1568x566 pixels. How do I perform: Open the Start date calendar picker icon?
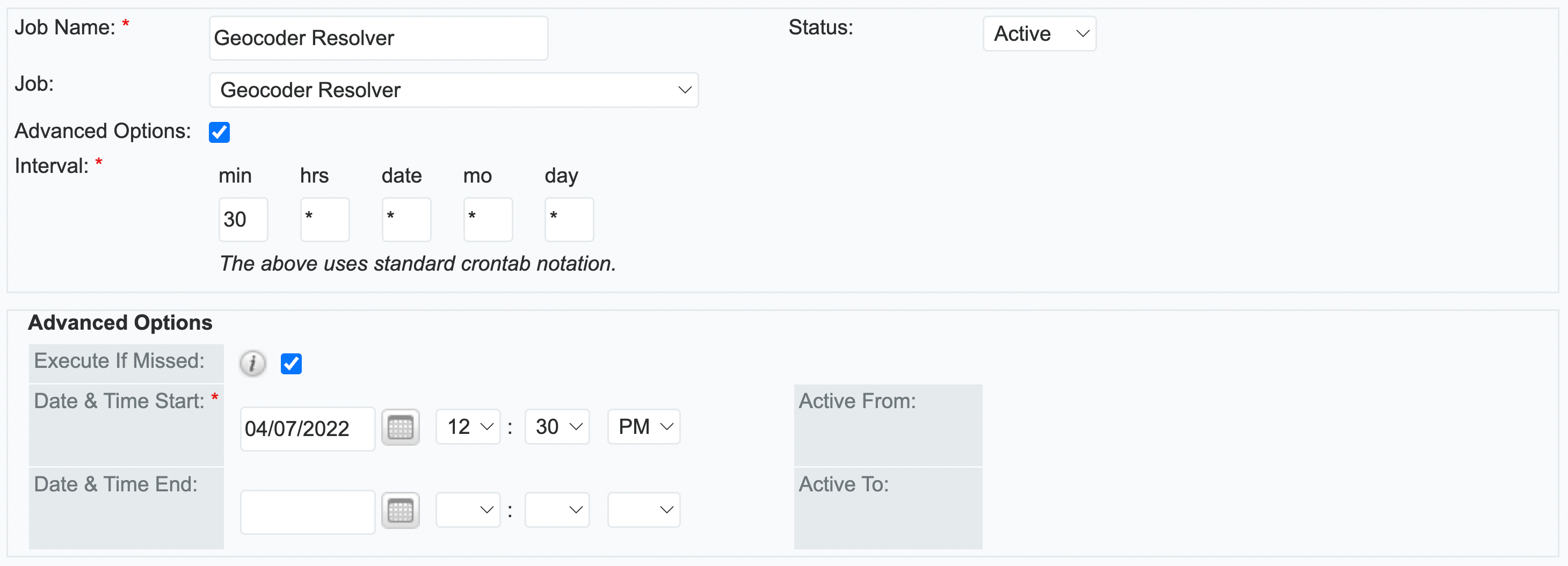[x=400, y=428]
